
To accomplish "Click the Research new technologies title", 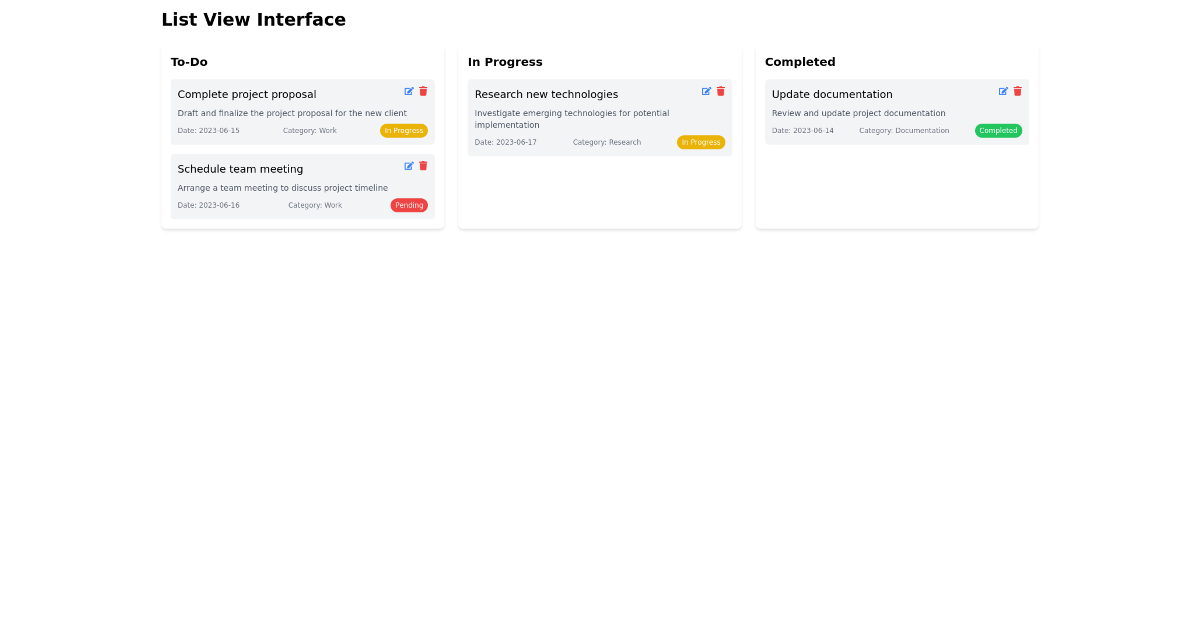I will [x=545, y=94].
